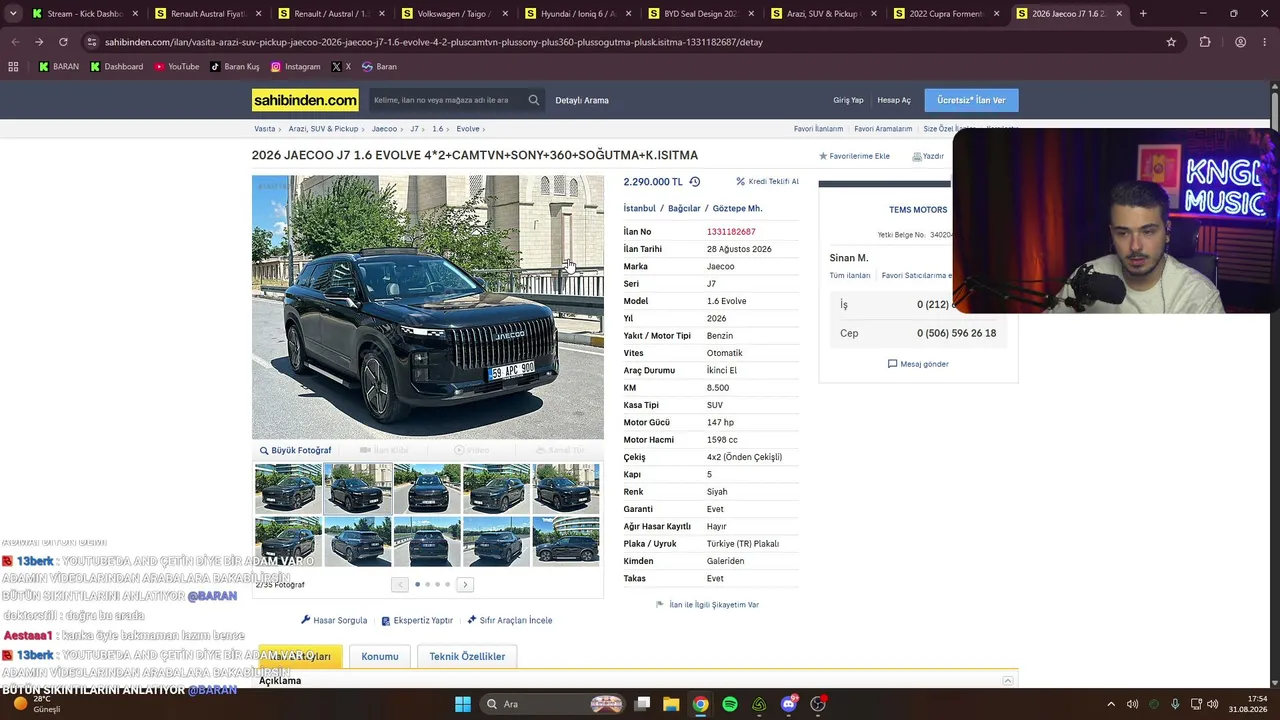This screenshot has width=1280, height=720.
Task: Click Sıfır Araçları İncele link
Action: (510, 621)
